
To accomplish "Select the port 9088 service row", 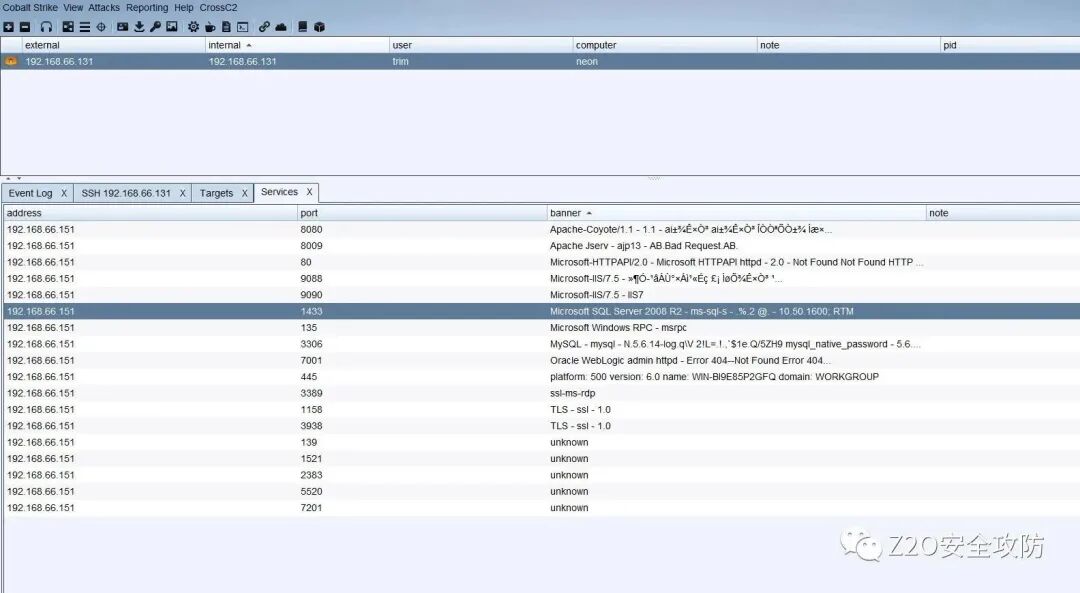I will click(x=541, y=279).
